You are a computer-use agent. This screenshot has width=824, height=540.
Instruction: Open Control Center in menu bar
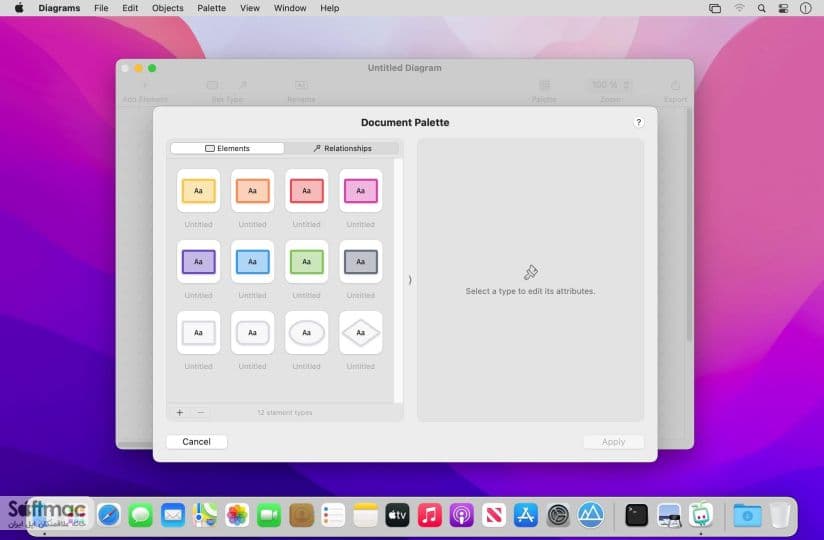click(x=783, y=8)
